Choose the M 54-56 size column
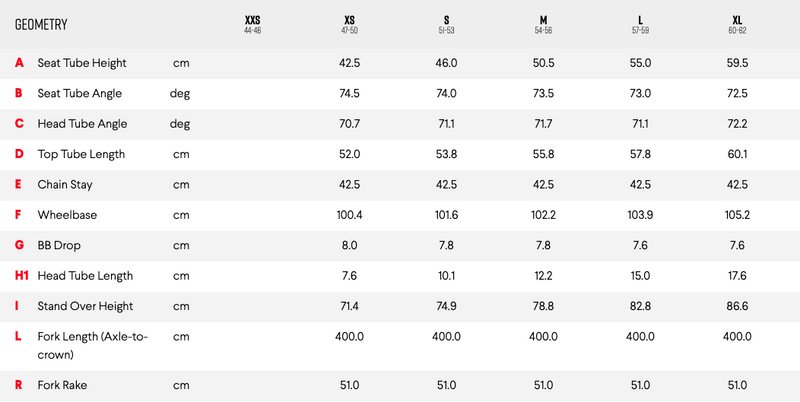 coord(543,24)
